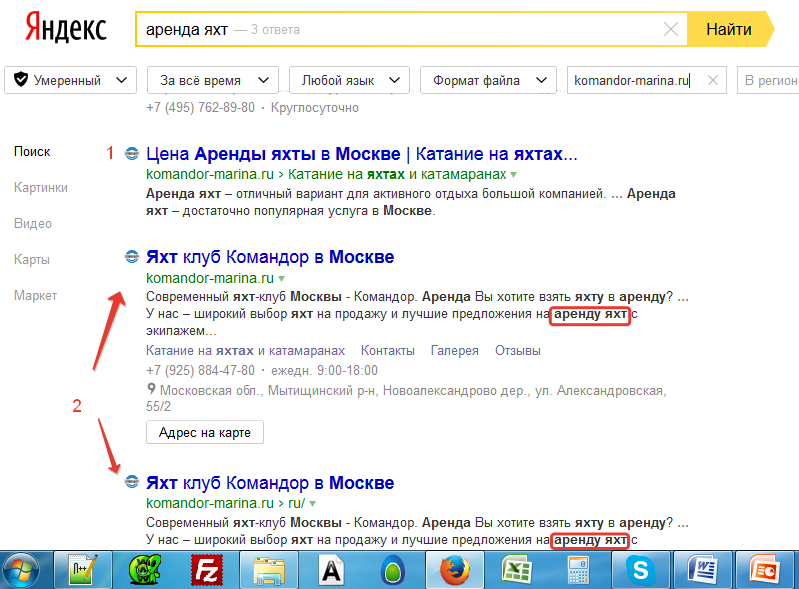The image size is (799, 589).
Task: Open sitelink Катание на яхтах и катамаранах
Action: pyautogui.click(x=246, y=351)
